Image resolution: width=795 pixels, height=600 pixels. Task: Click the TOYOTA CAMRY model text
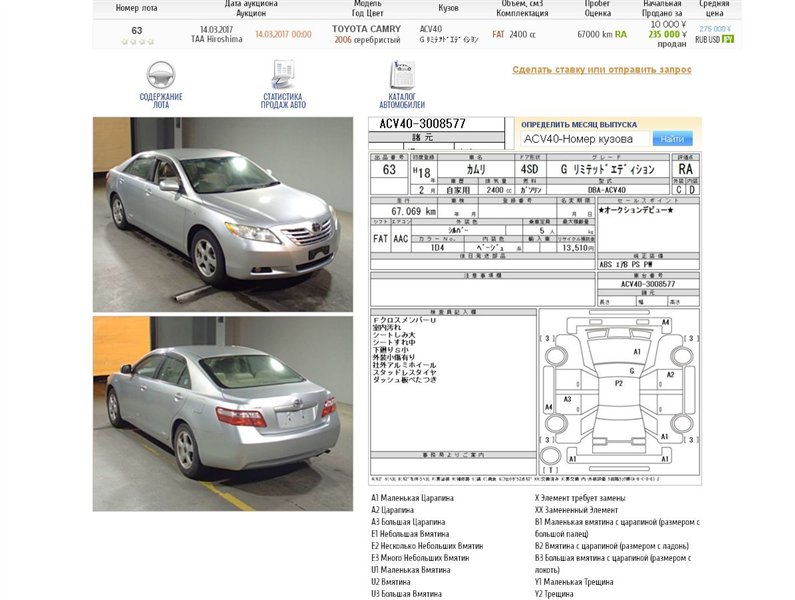pyautogui.click(x=367, y=29)
